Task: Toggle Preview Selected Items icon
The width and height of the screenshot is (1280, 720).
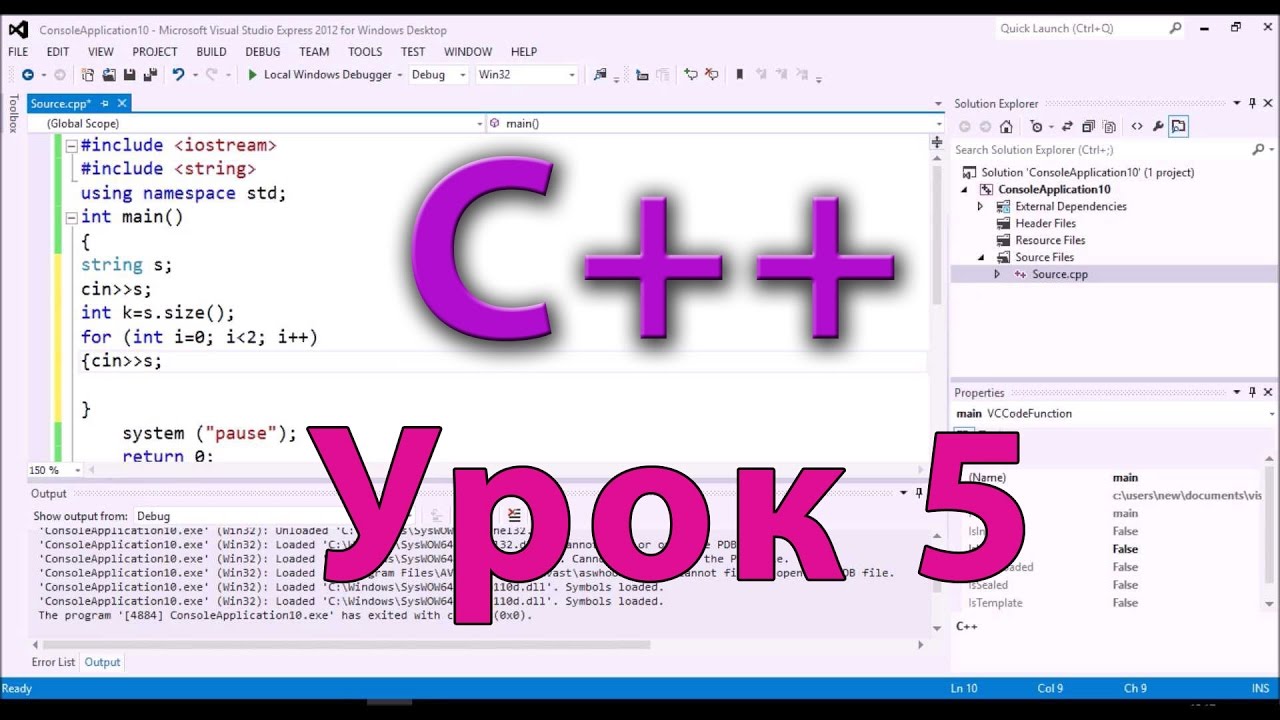Action: (1178, 126)
